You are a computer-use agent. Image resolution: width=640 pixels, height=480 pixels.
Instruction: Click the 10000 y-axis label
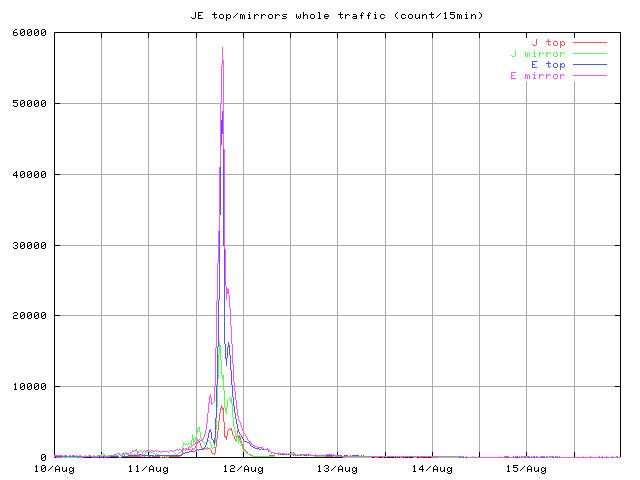point(30,387)
